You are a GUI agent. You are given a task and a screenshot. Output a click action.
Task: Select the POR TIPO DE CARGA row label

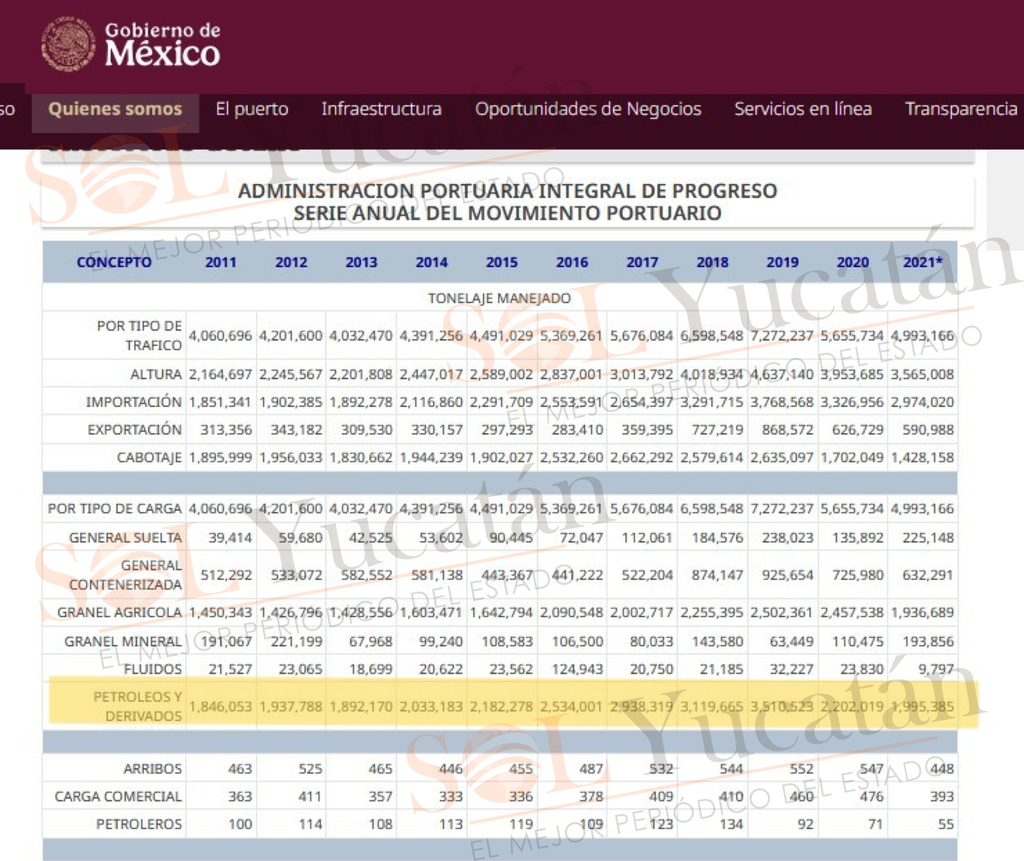click(x=114, y=508)
